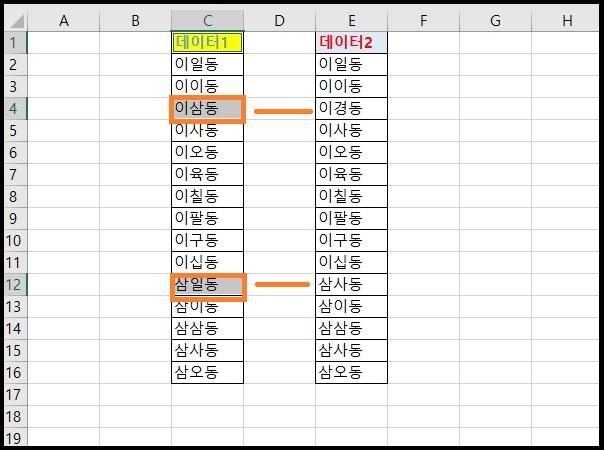Select 삼오동 cell in column E
604x450 pixels.
coord(351,373)
